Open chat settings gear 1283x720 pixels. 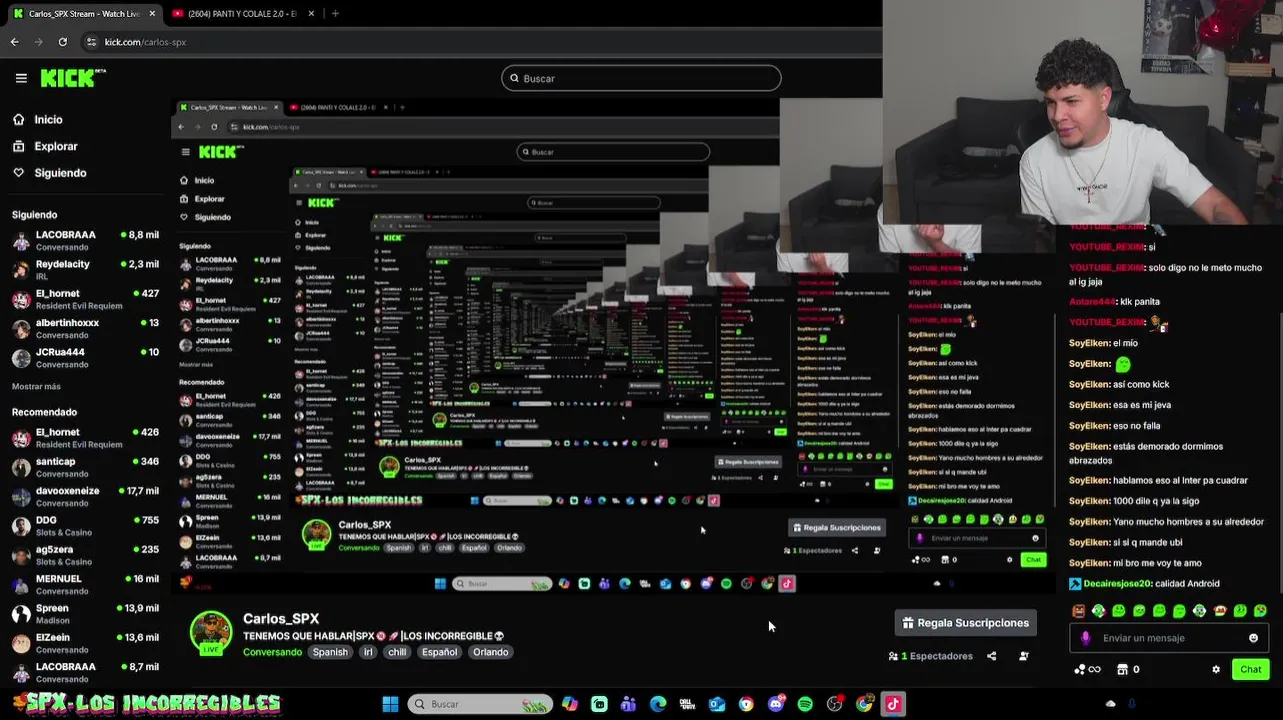(x=1216, y=669)
